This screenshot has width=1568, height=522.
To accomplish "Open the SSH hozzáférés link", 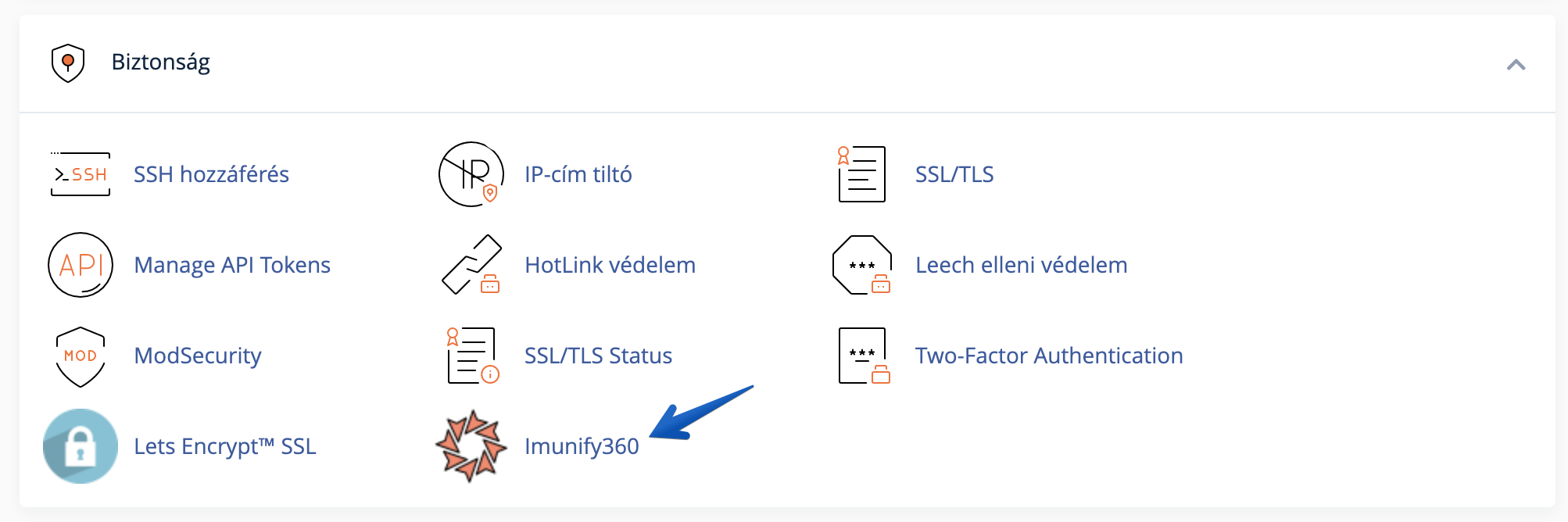I will coord(211,174).
